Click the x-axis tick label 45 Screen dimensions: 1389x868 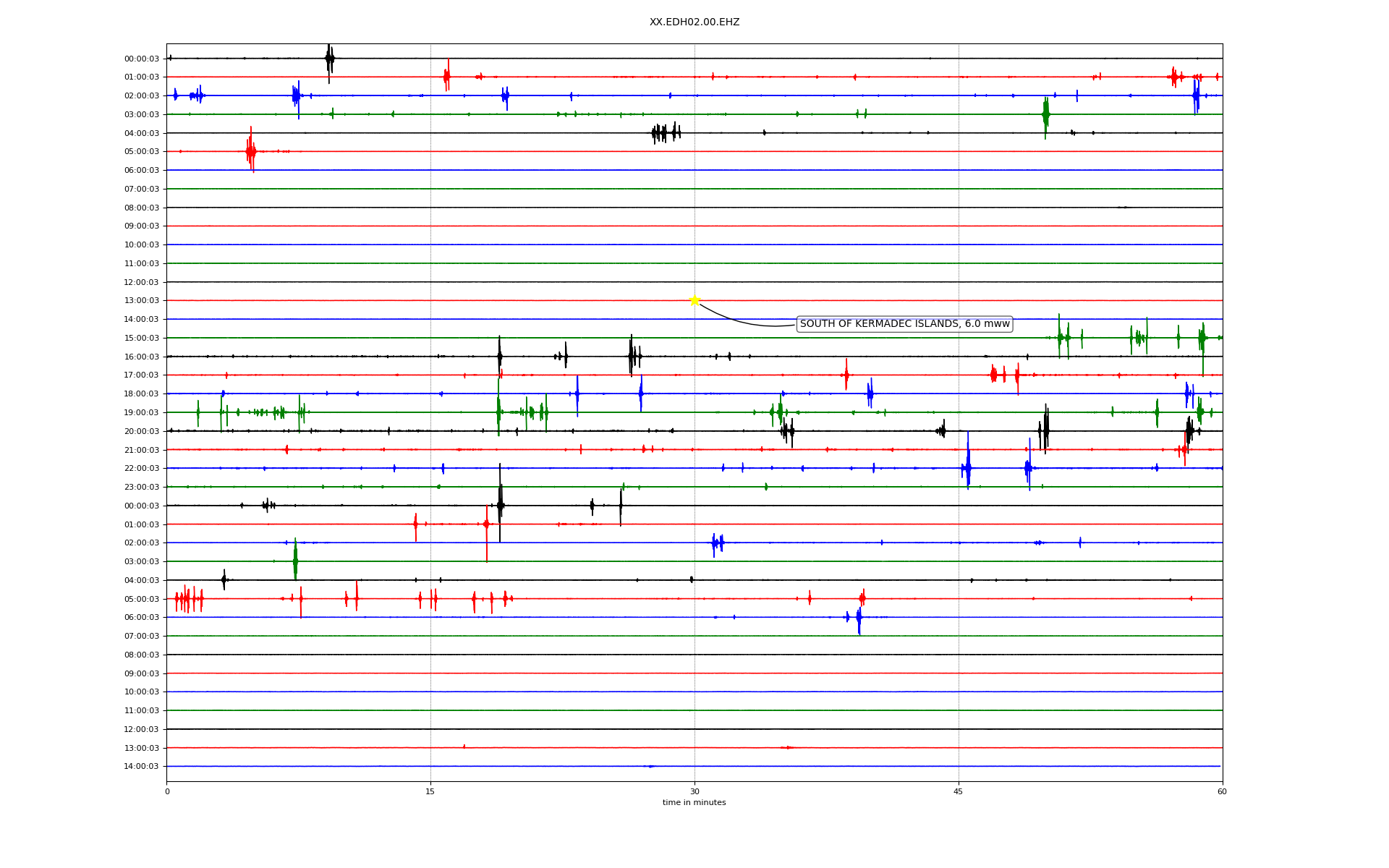coord(959,792)
